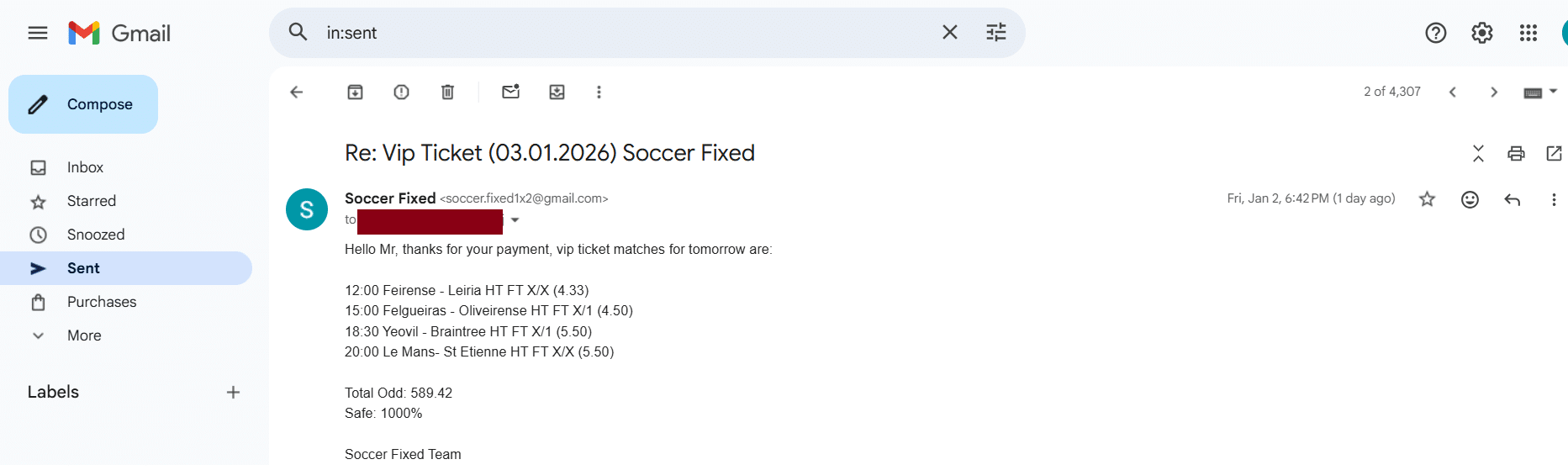Report this email as spam

coord(401,92)
